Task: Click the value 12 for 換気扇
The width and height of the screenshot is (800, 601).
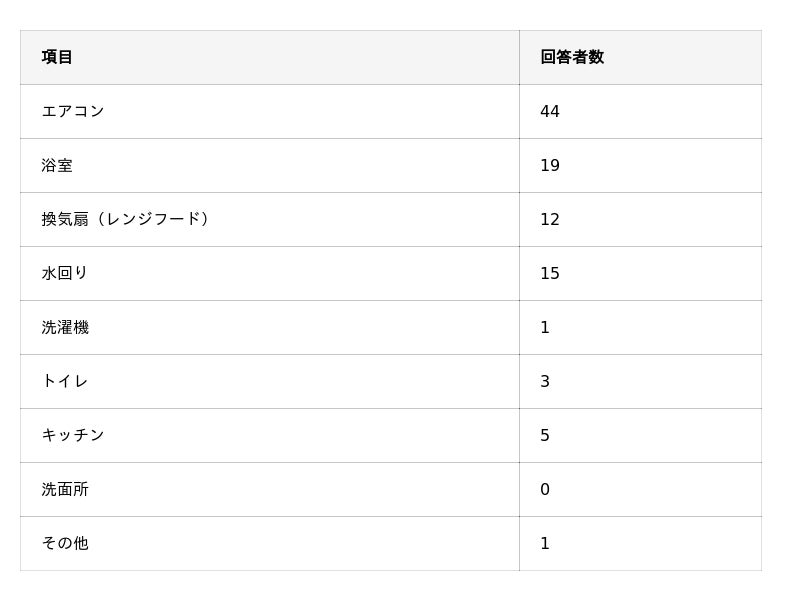Action: 550,219
